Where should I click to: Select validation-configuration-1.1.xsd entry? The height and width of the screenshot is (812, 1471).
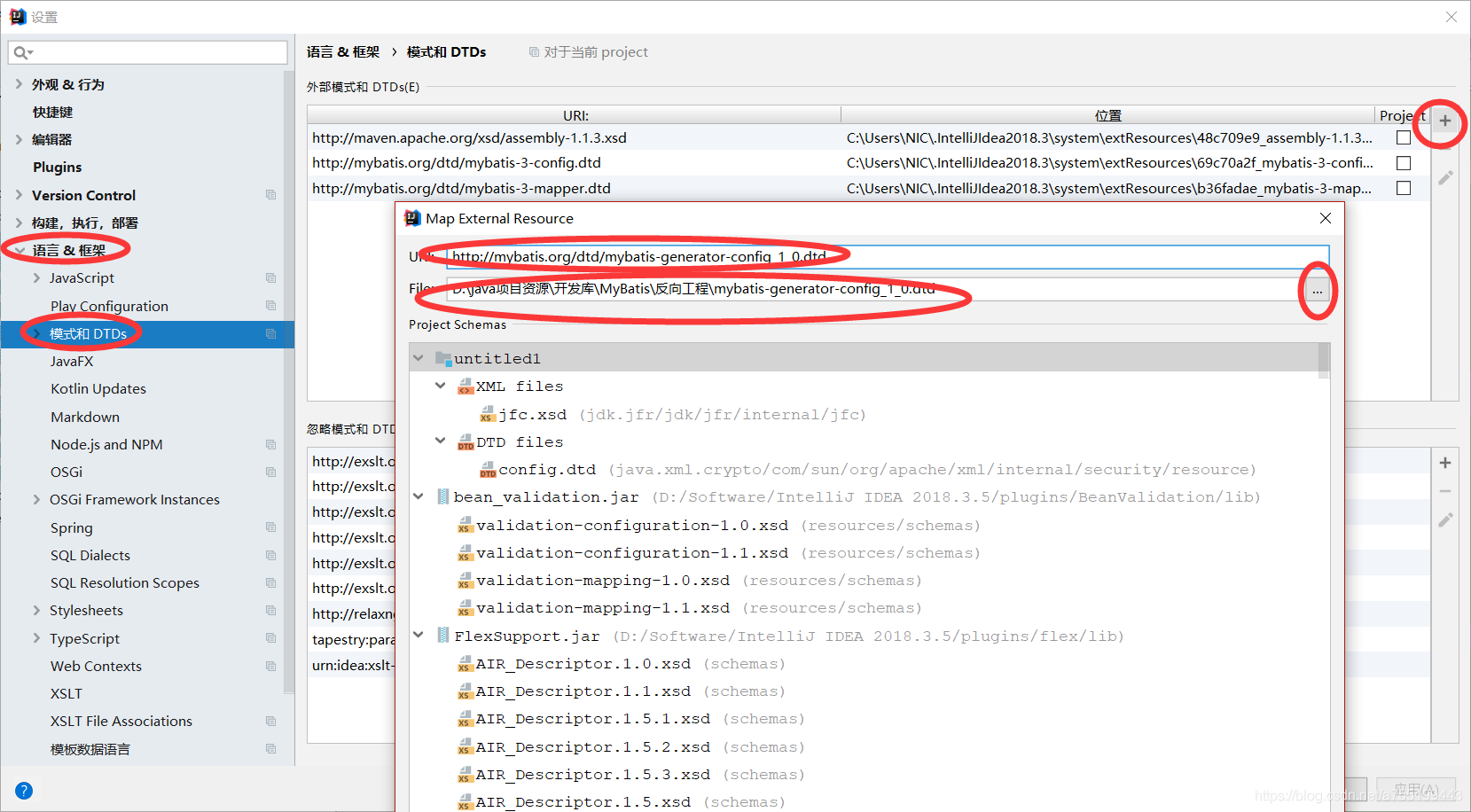[631, 553]
